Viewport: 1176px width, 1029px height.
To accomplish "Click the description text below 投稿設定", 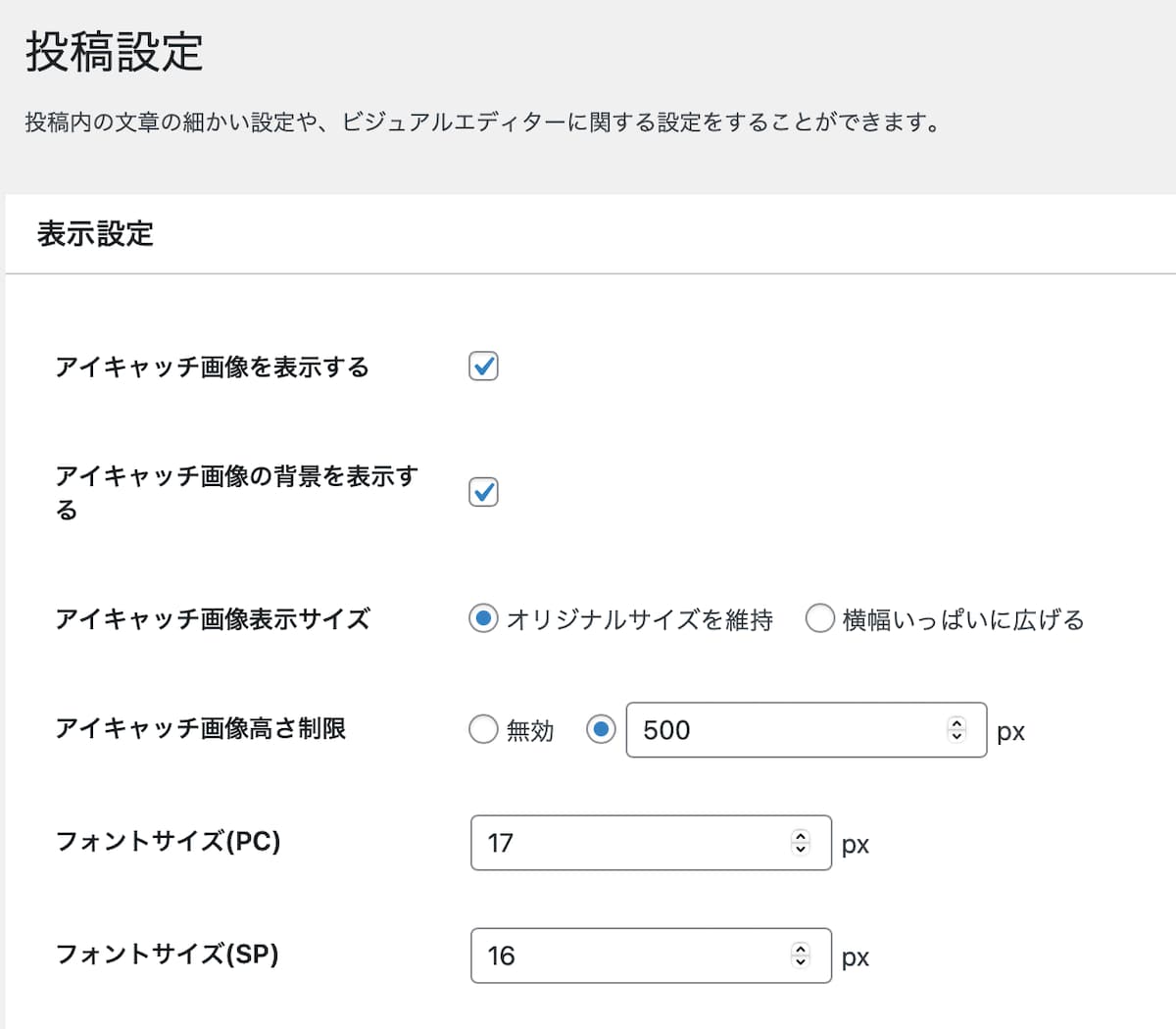I will coord(483,122).
